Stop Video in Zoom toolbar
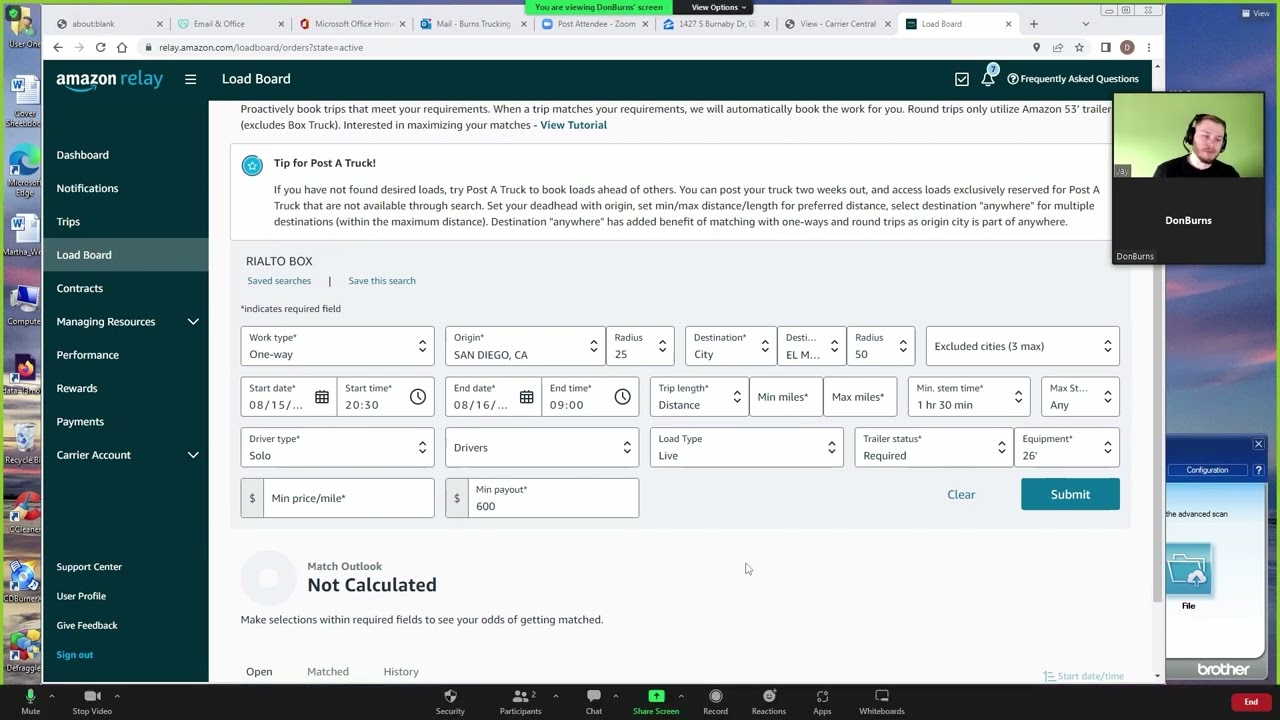 [x=92, y=701]
